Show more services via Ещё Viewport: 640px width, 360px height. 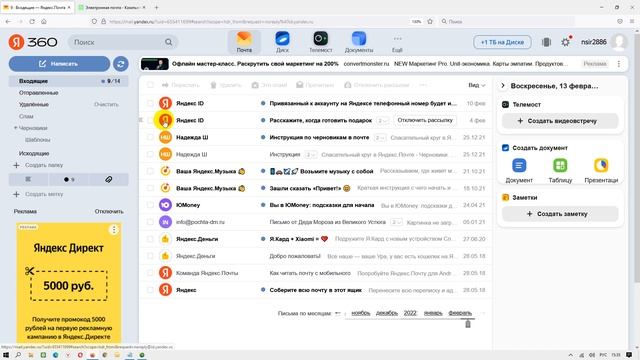[397, 43]
